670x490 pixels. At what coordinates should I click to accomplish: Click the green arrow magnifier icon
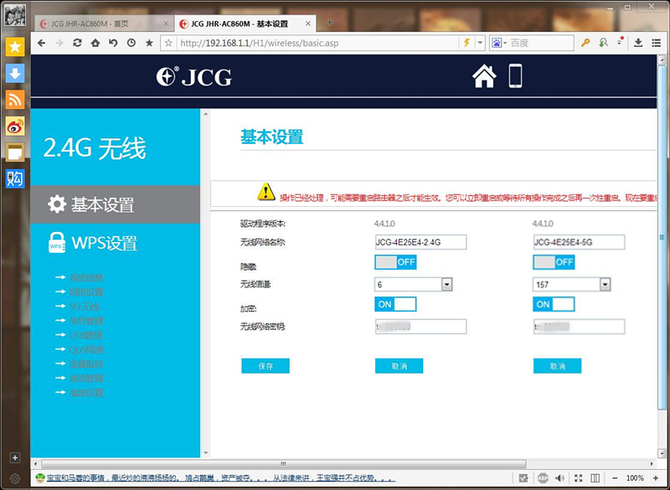603,43
